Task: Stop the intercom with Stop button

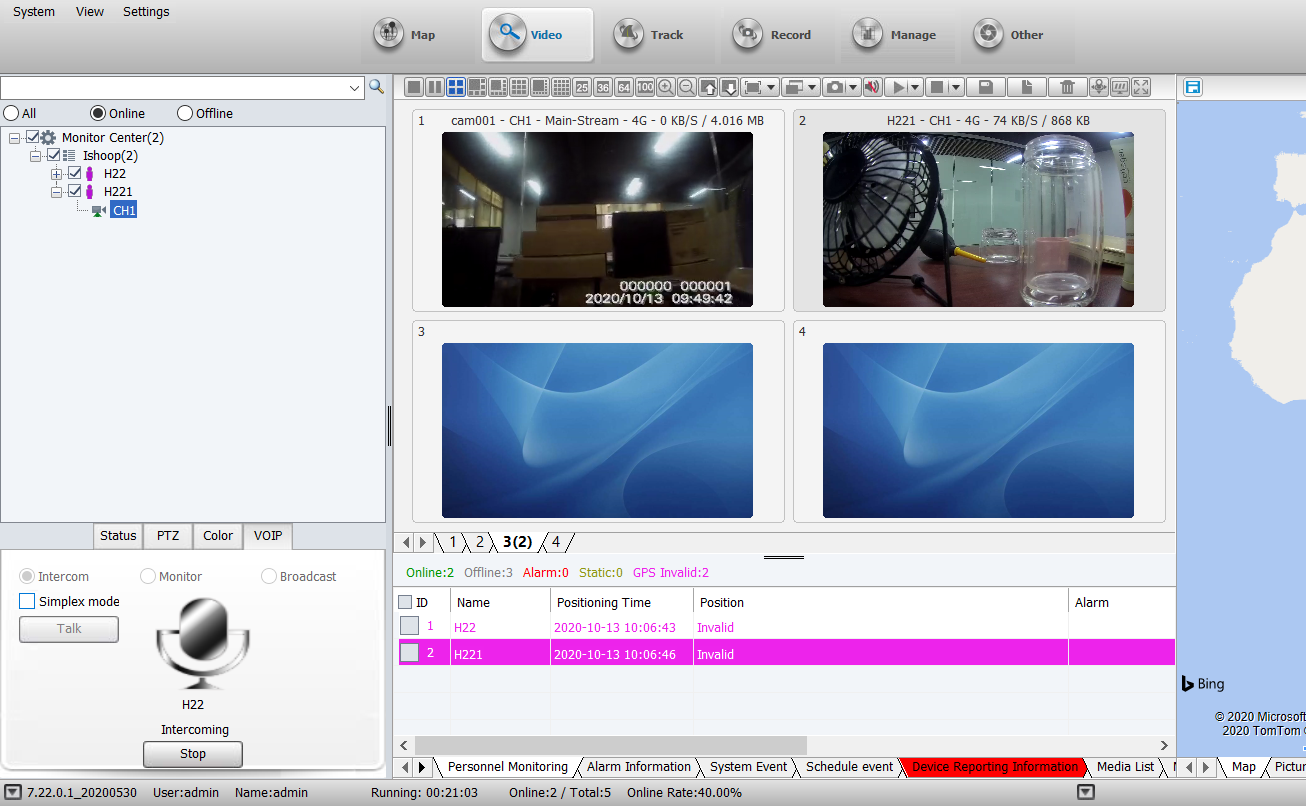Action: 193,754
